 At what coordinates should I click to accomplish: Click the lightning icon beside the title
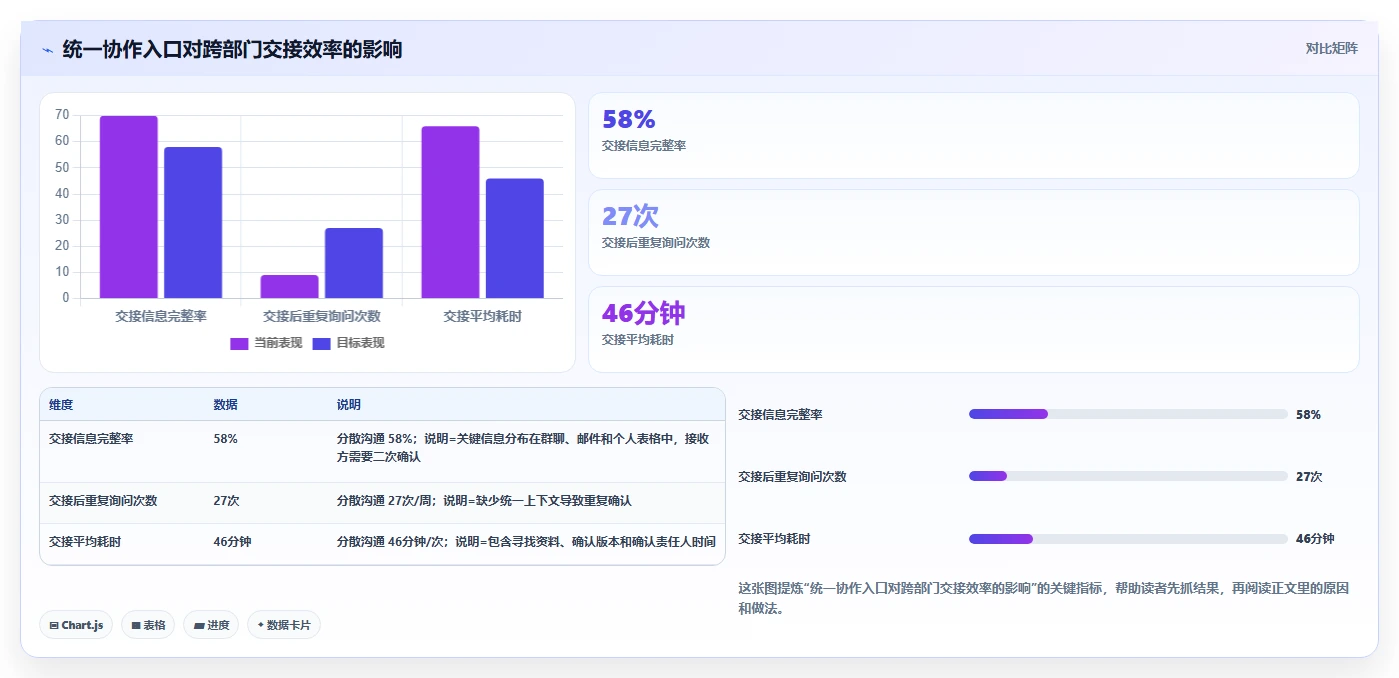[47, 49]
